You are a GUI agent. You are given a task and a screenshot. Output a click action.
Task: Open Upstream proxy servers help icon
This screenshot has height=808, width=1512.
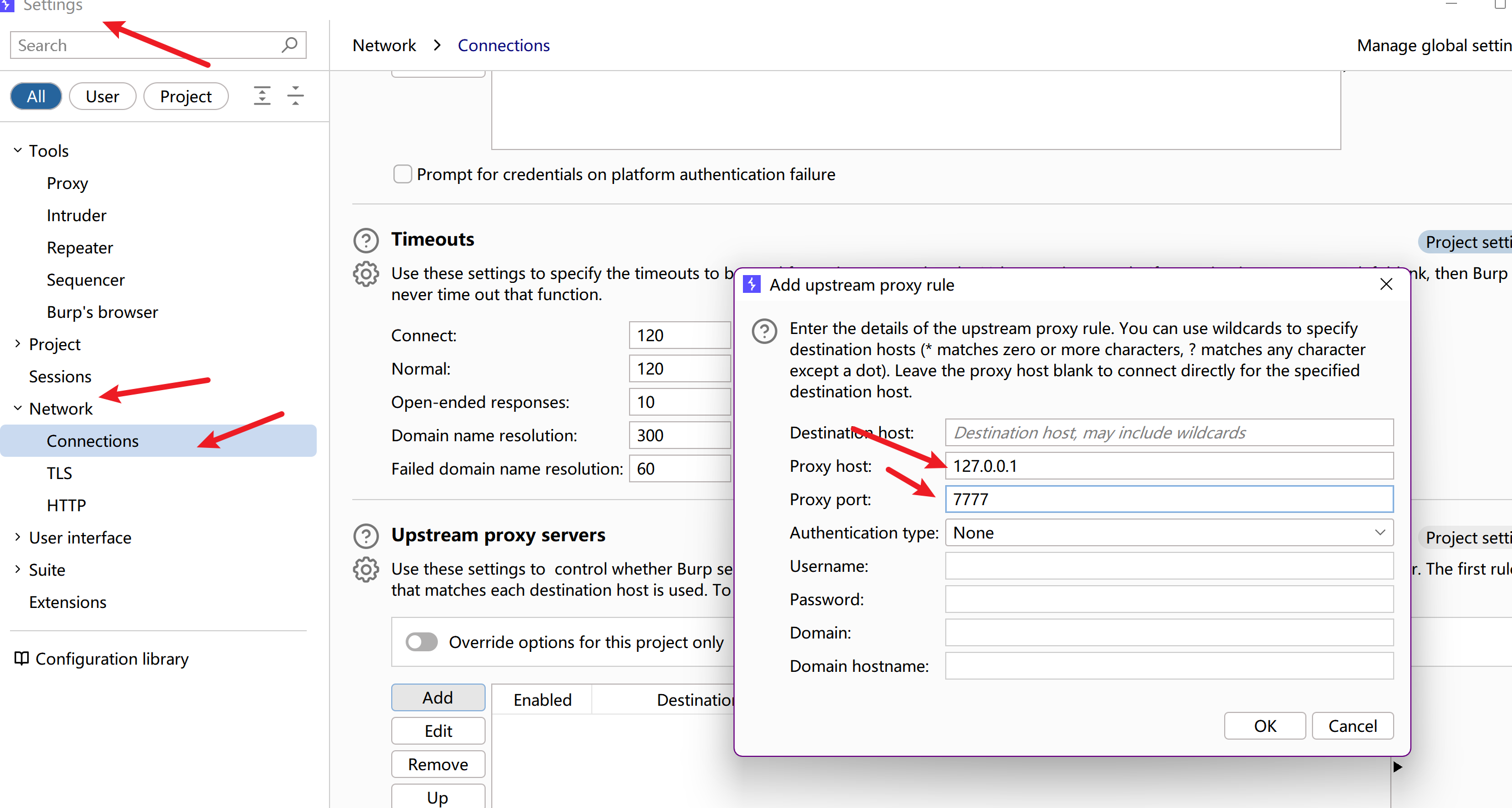tap(366, 536)
